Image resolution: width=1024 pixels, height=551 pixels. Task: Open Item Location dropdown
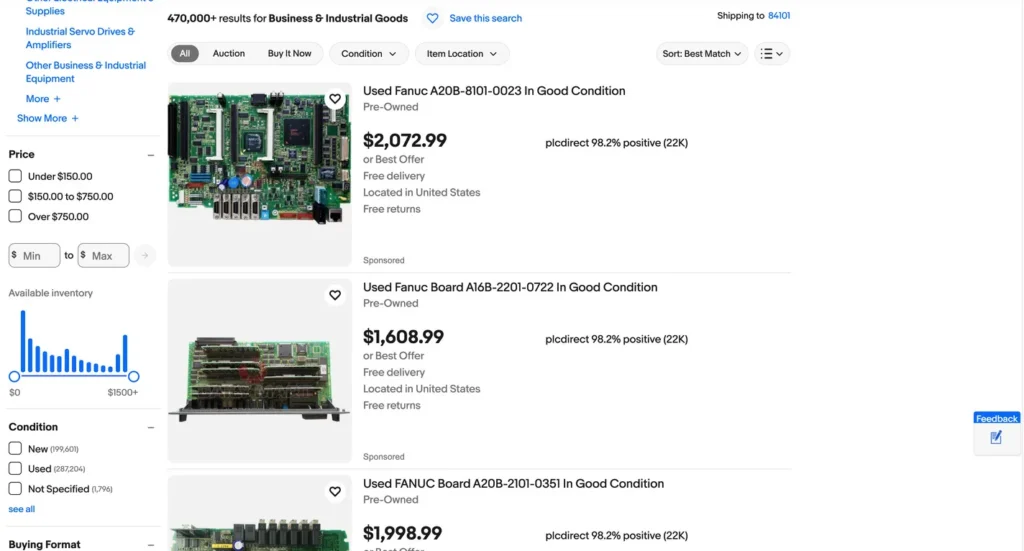[x=462, y=54]
